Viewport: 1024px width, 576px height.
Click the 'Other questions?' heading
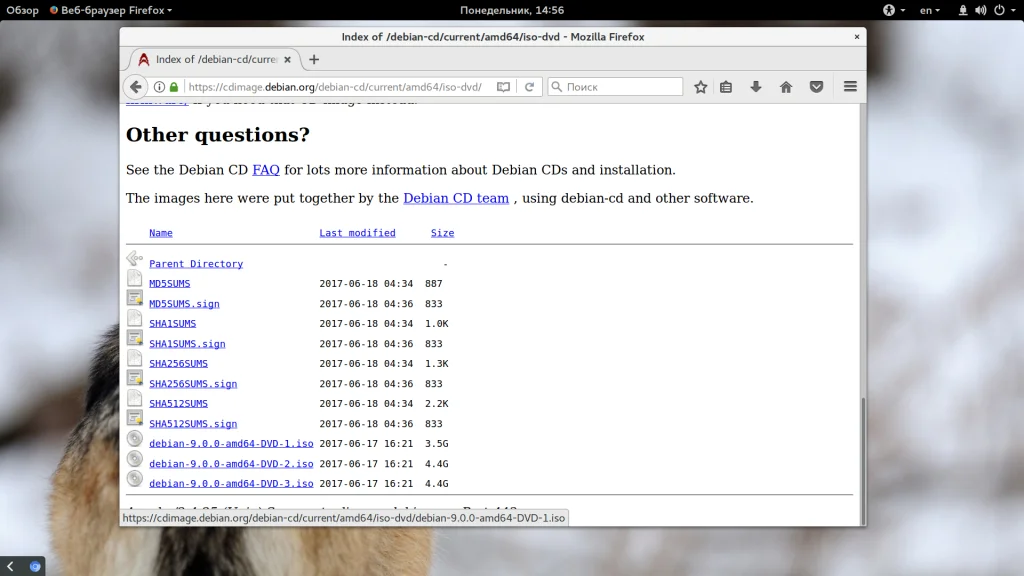(217, 135)
